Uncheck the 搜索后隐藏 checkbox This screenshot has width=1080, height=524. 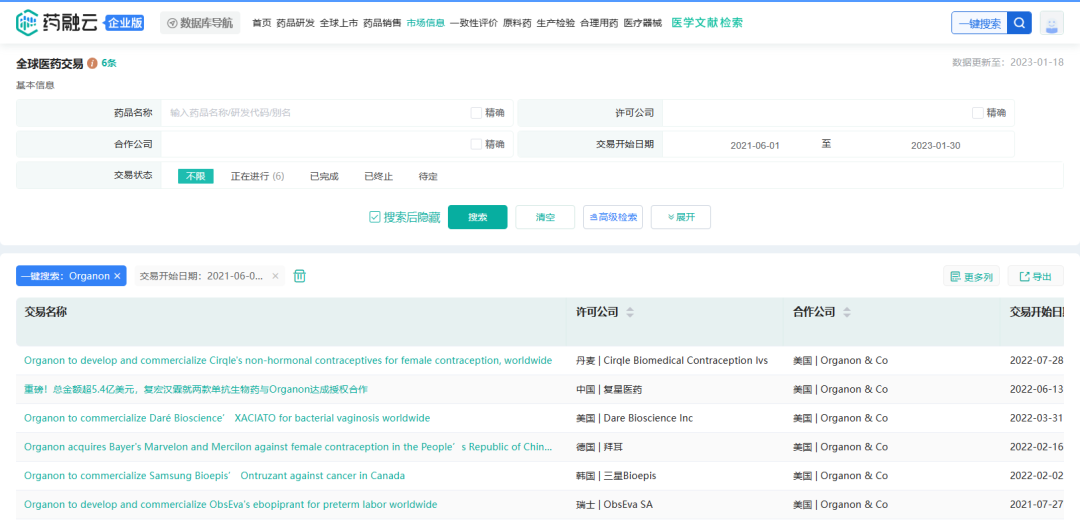click(x=375, y=217)
